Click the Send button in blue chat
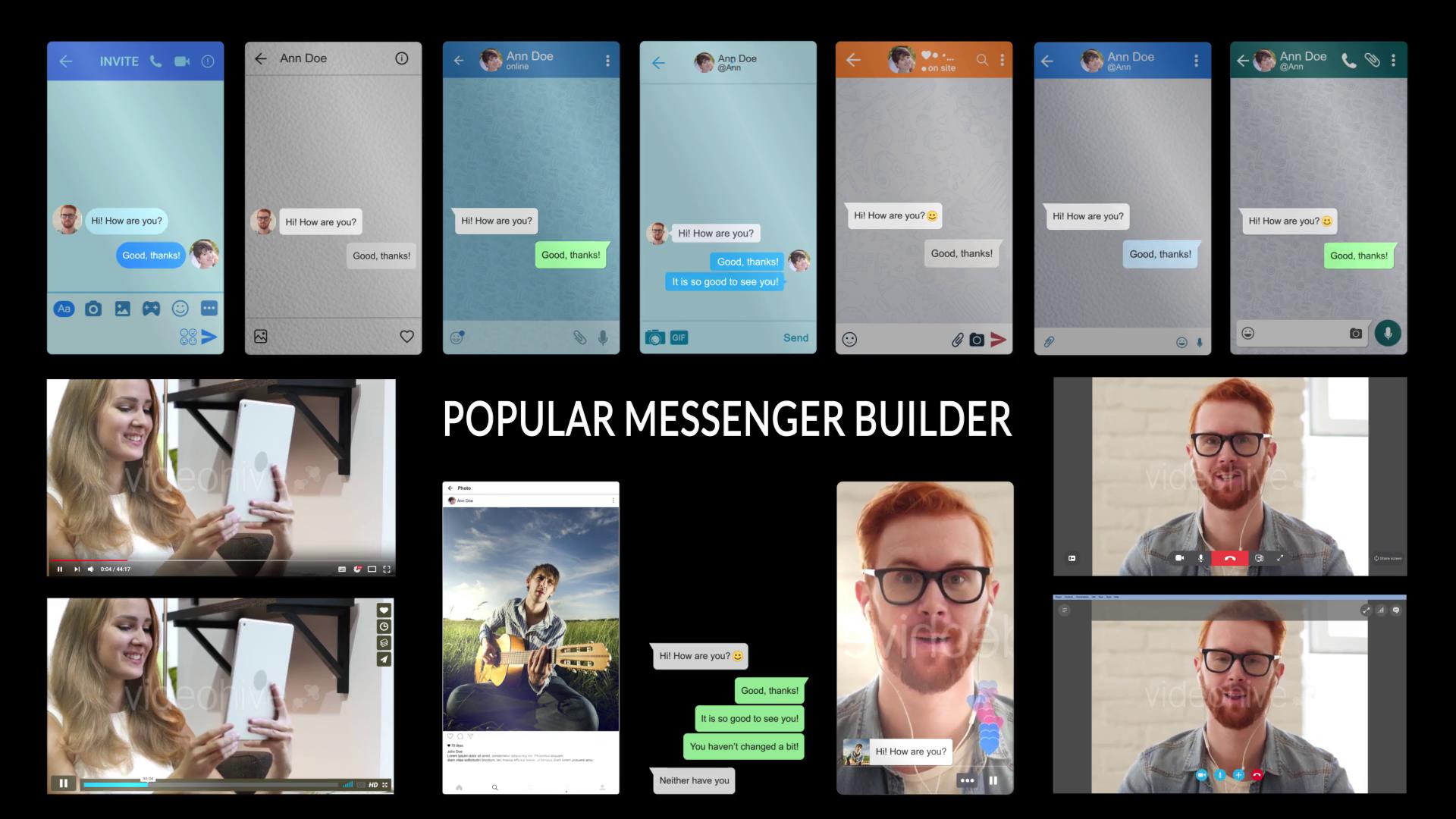Viewport: 1456px width, 819px height. pos(795,337)
